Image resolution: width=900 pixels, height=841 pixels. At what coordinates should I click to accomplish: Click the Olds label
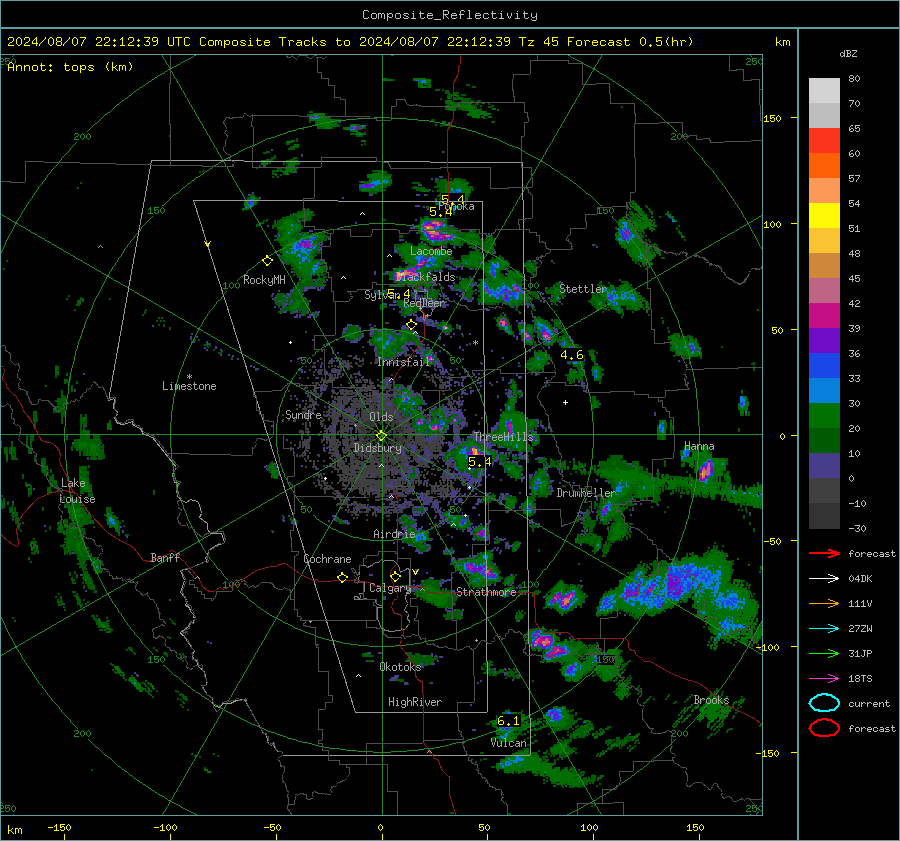381,417
